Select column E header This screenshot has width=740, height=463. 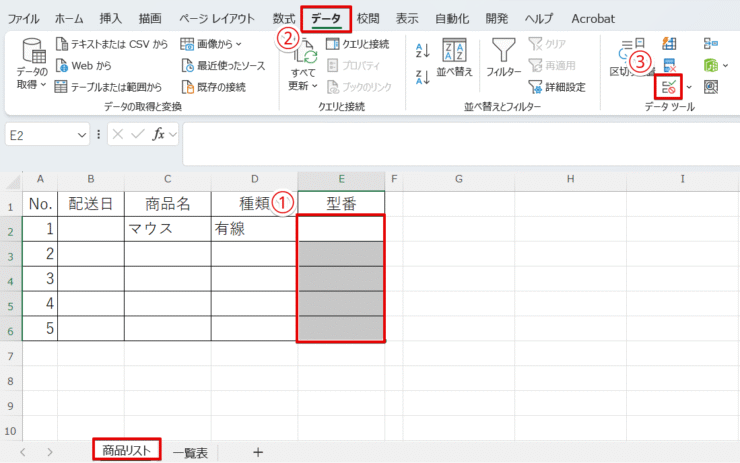coord(341,179)
